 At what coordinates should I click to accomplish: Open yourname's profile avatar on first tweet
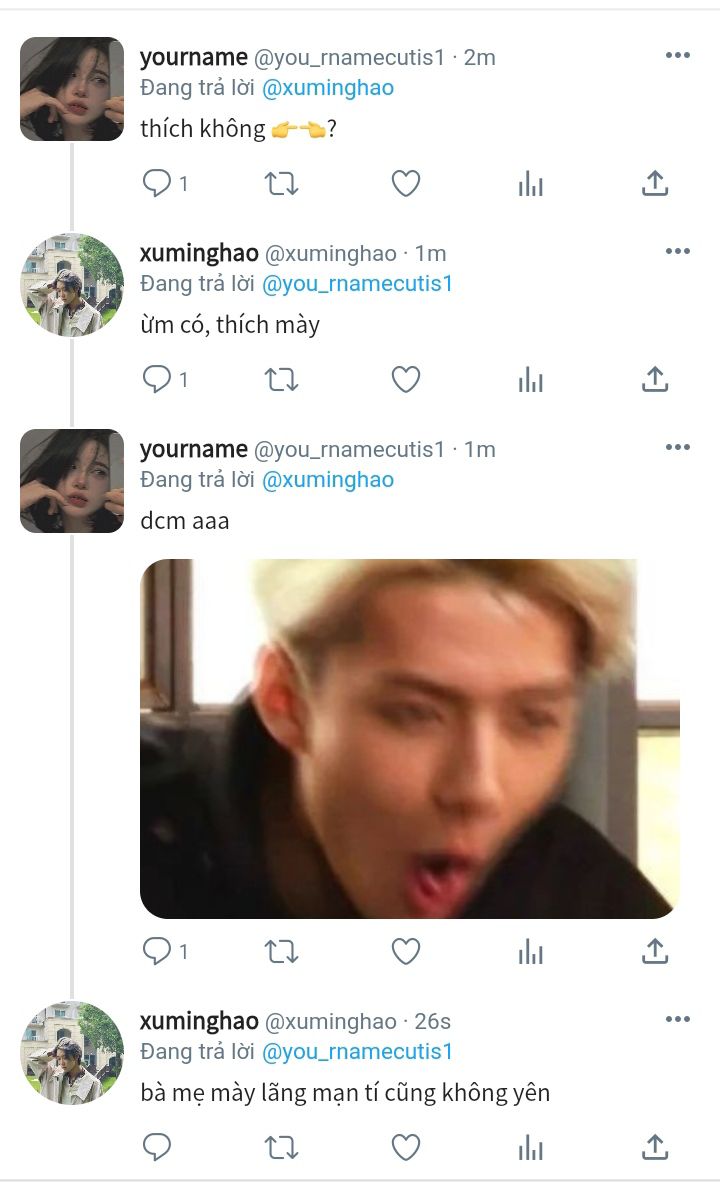[x=72, y=89]
